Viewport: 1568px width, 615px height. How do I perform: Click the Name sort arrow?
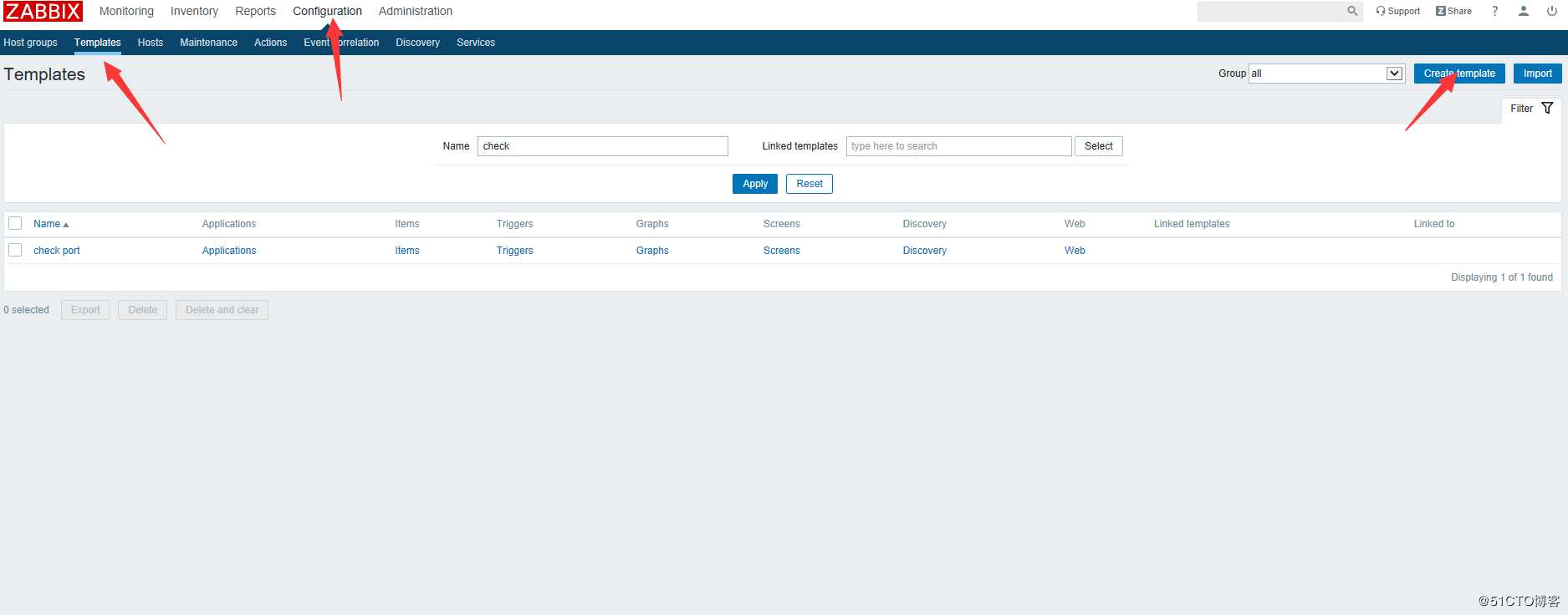66,225
